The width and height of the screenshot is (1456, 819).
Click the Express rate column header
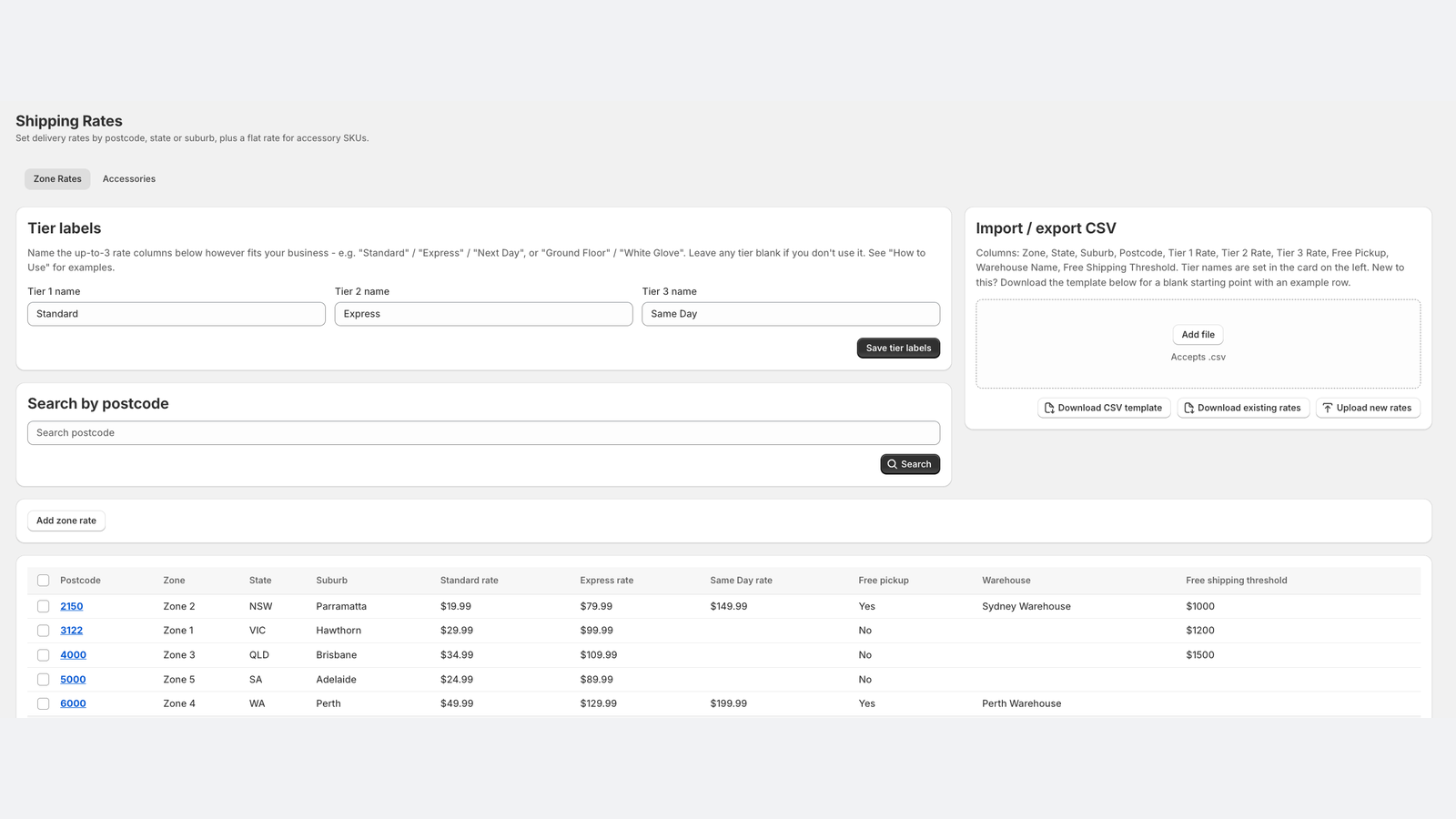click(x=607, y=581)
